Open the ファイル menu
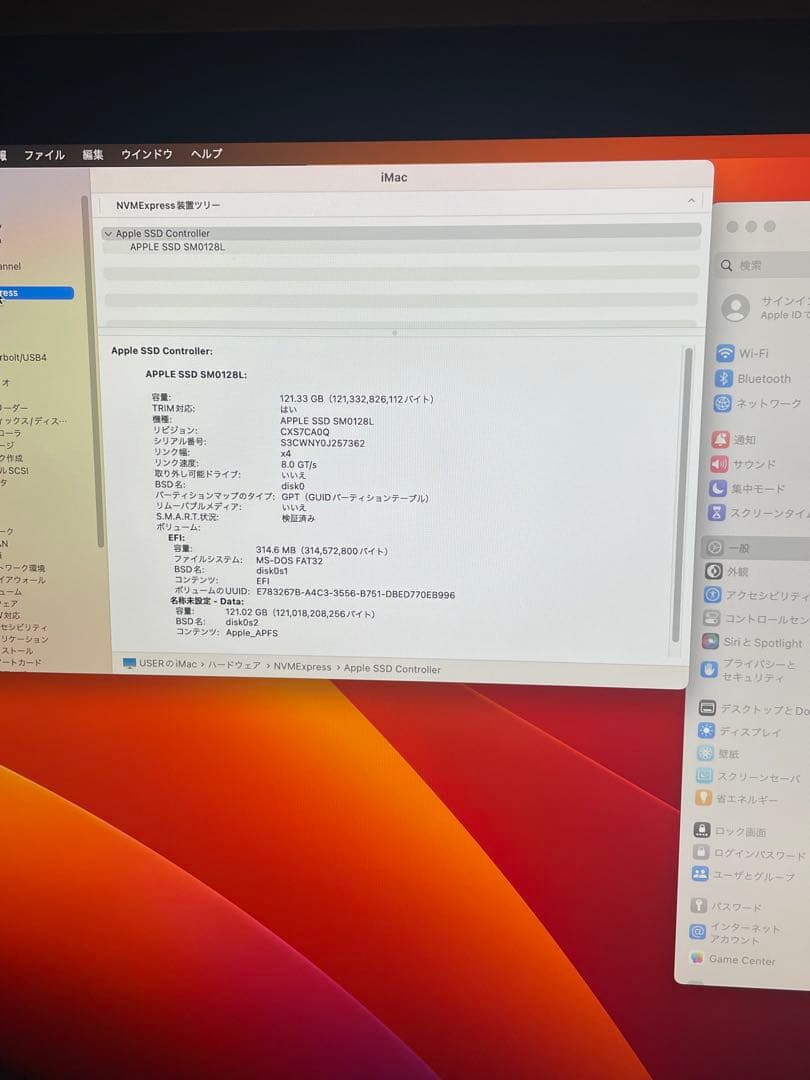This screenshot has width=810, height=1080. (x=44, y=155)
